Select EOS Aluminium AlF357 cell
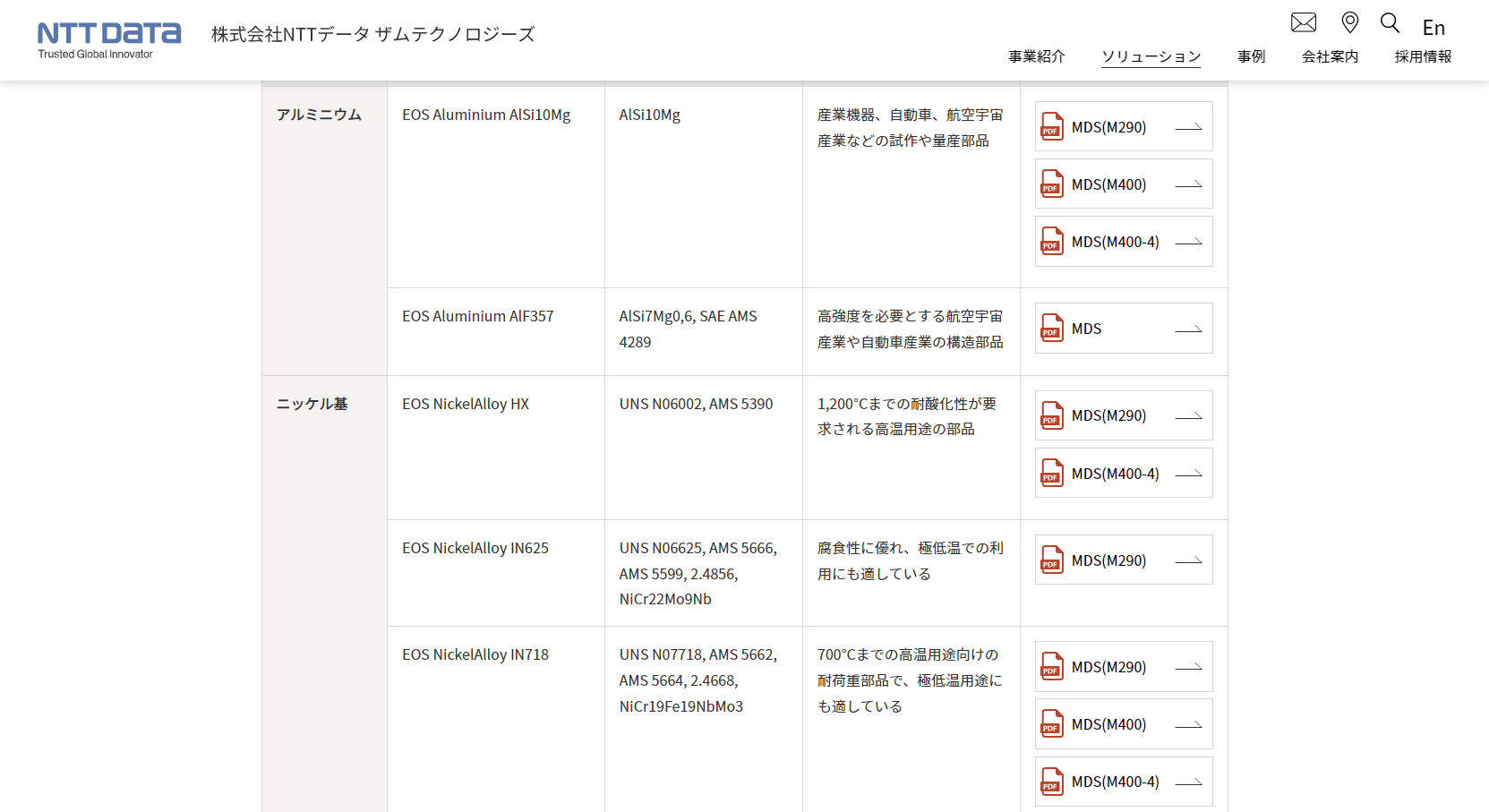This screenshot has height=812, width=1489. point(496,331)
